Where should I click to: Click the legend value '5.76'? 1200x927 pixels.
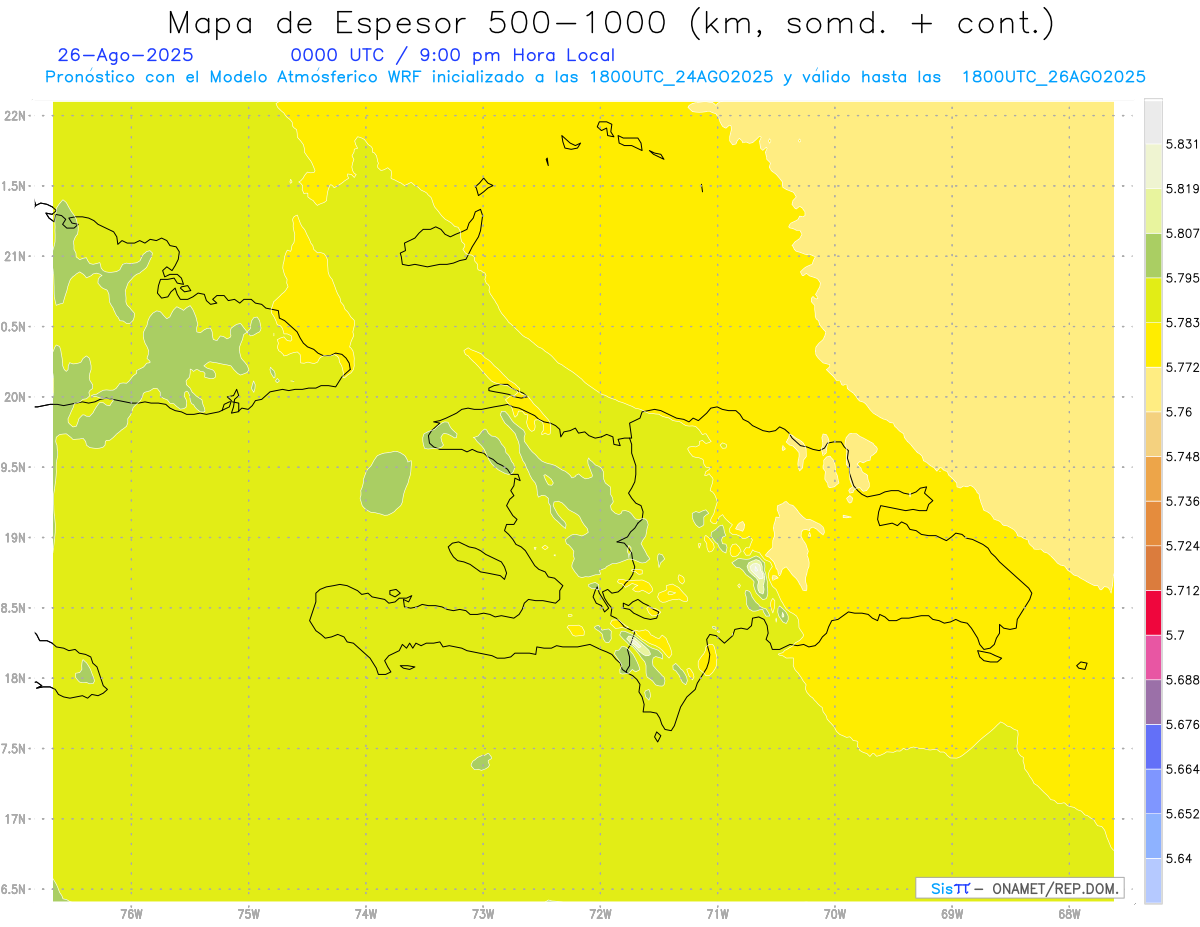(1179, 412)
